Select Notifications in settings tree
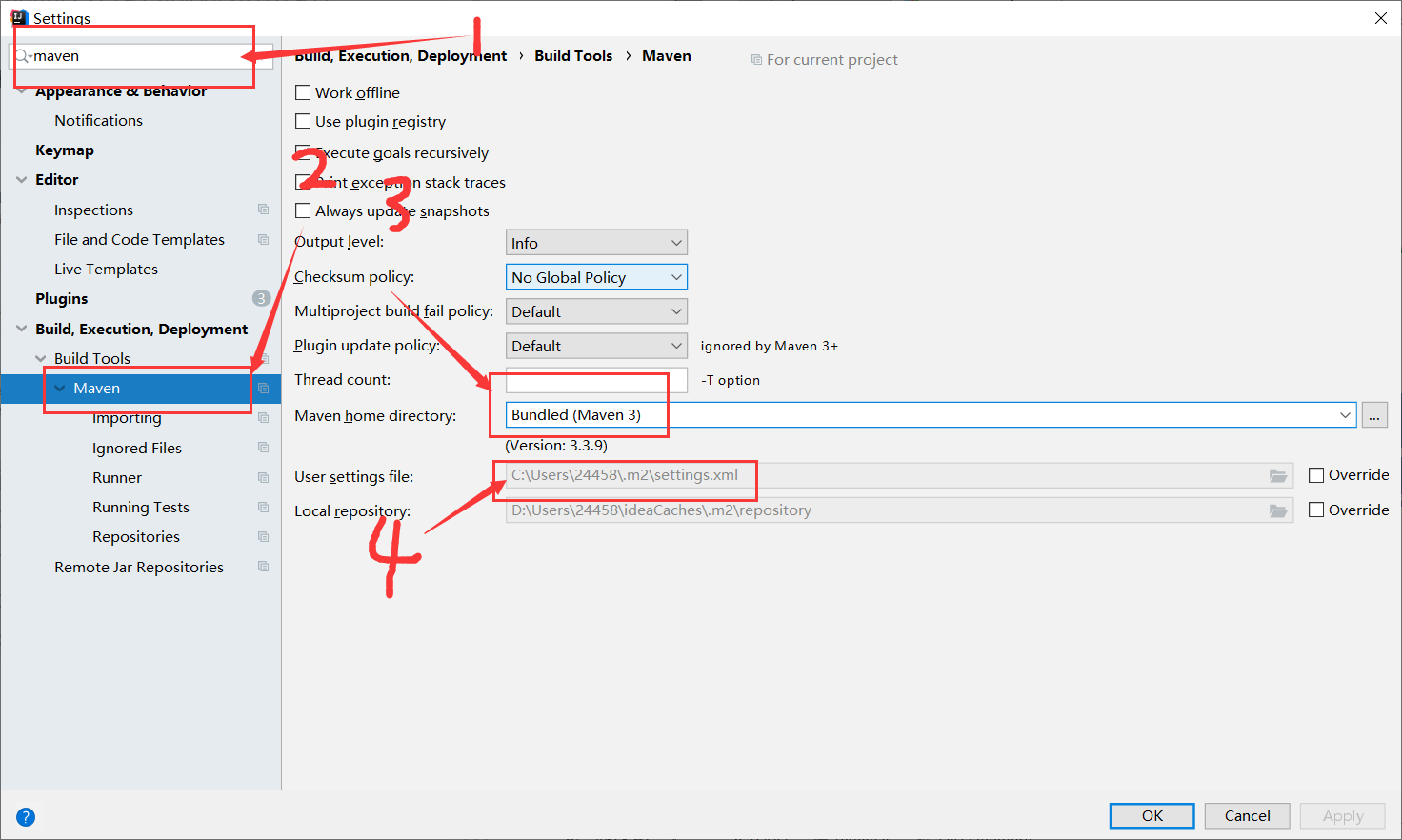Viewport: 1402px width, 840px height. pos(98,120)
